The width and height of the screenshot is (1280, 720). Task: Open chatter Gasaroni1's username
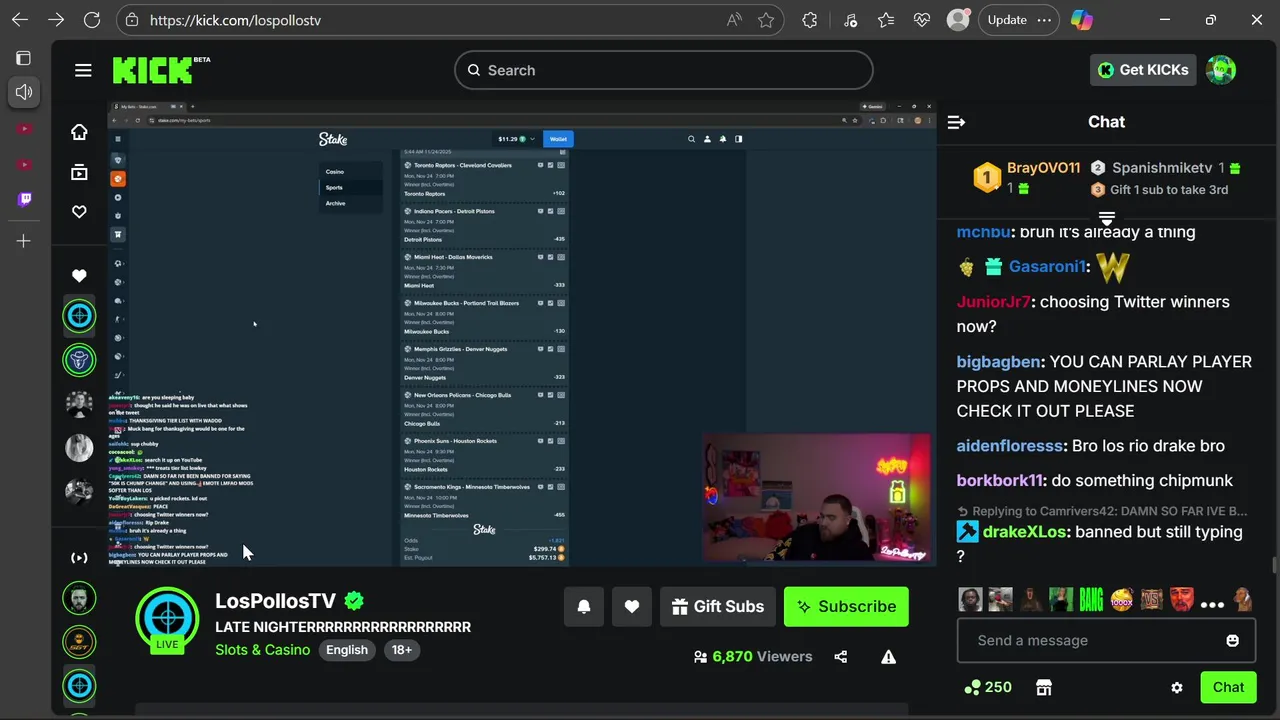pyautogui.click(x=1047, y=267)
